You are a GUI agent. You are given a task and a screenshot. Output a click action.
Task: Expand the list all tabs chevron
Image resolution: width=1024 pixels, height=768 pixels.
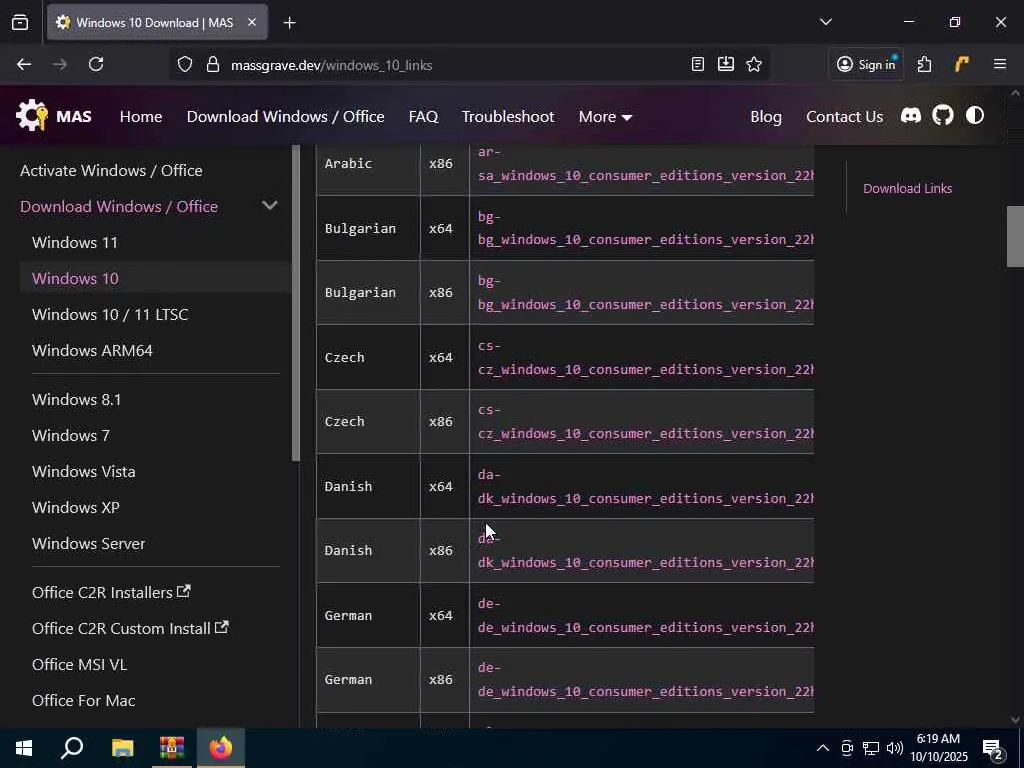point(825,22)
